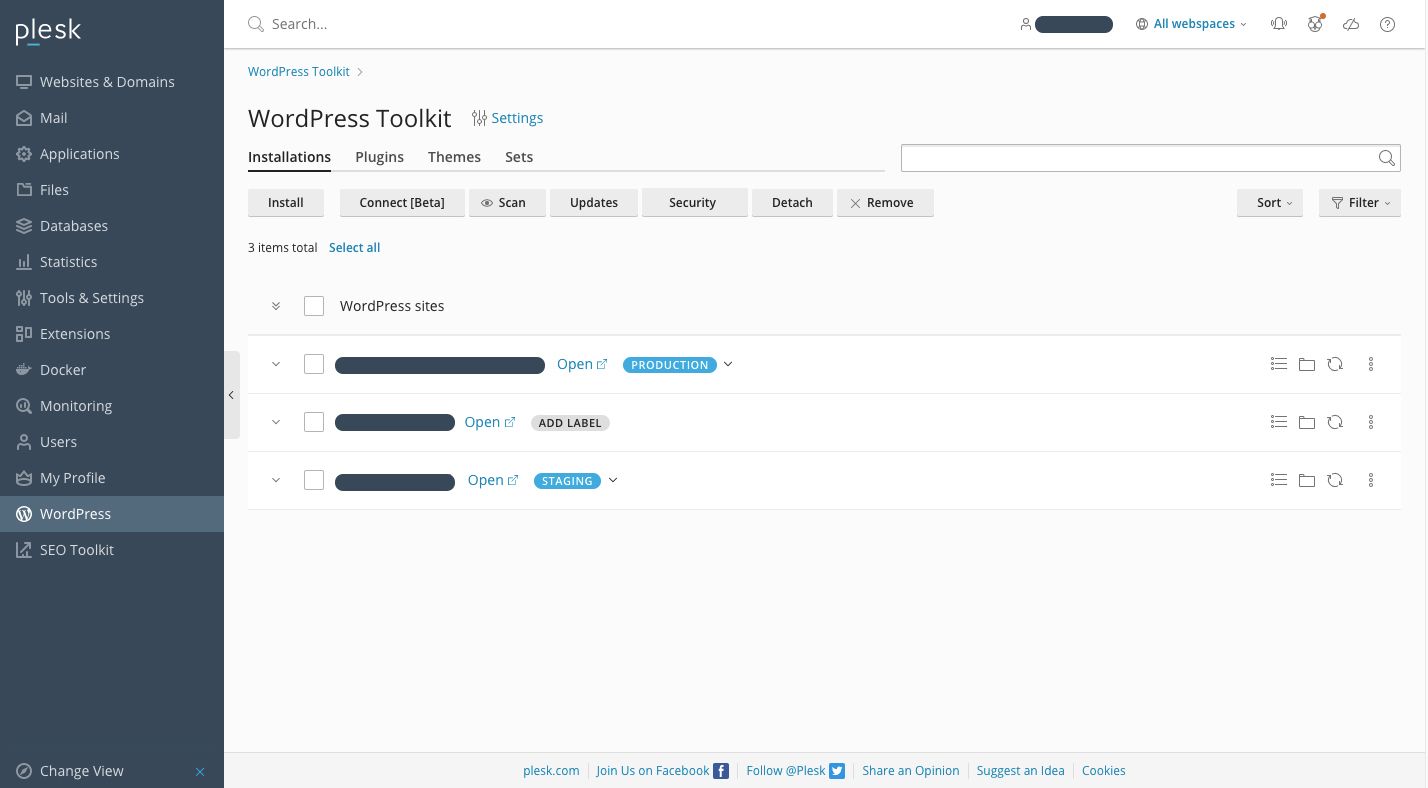
Task: Open the notifications bell icon
Action: [1278, 24]
